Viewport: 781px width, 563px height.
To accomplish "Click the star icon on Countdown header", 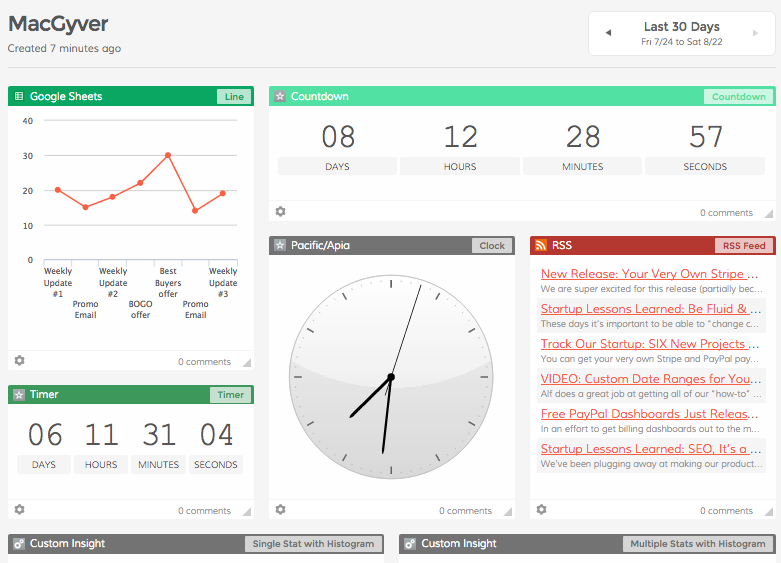I will pos(280,97).
